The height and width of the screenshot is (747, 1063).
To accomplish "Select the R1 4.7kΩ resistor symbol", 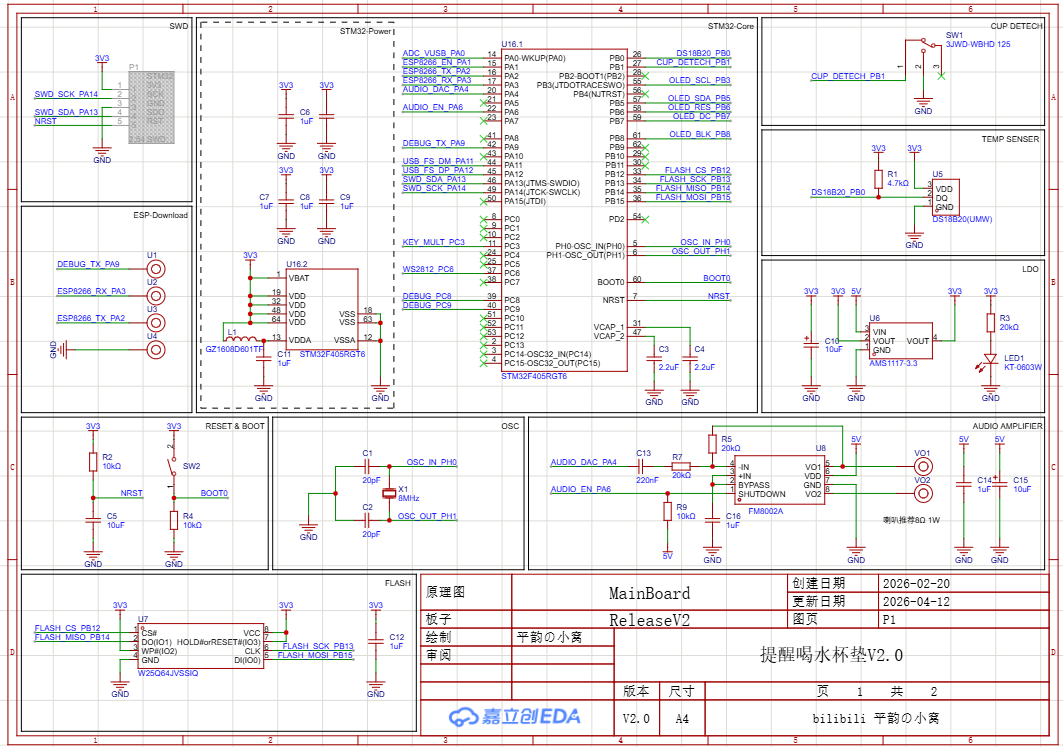I will [x=878, y=179].
